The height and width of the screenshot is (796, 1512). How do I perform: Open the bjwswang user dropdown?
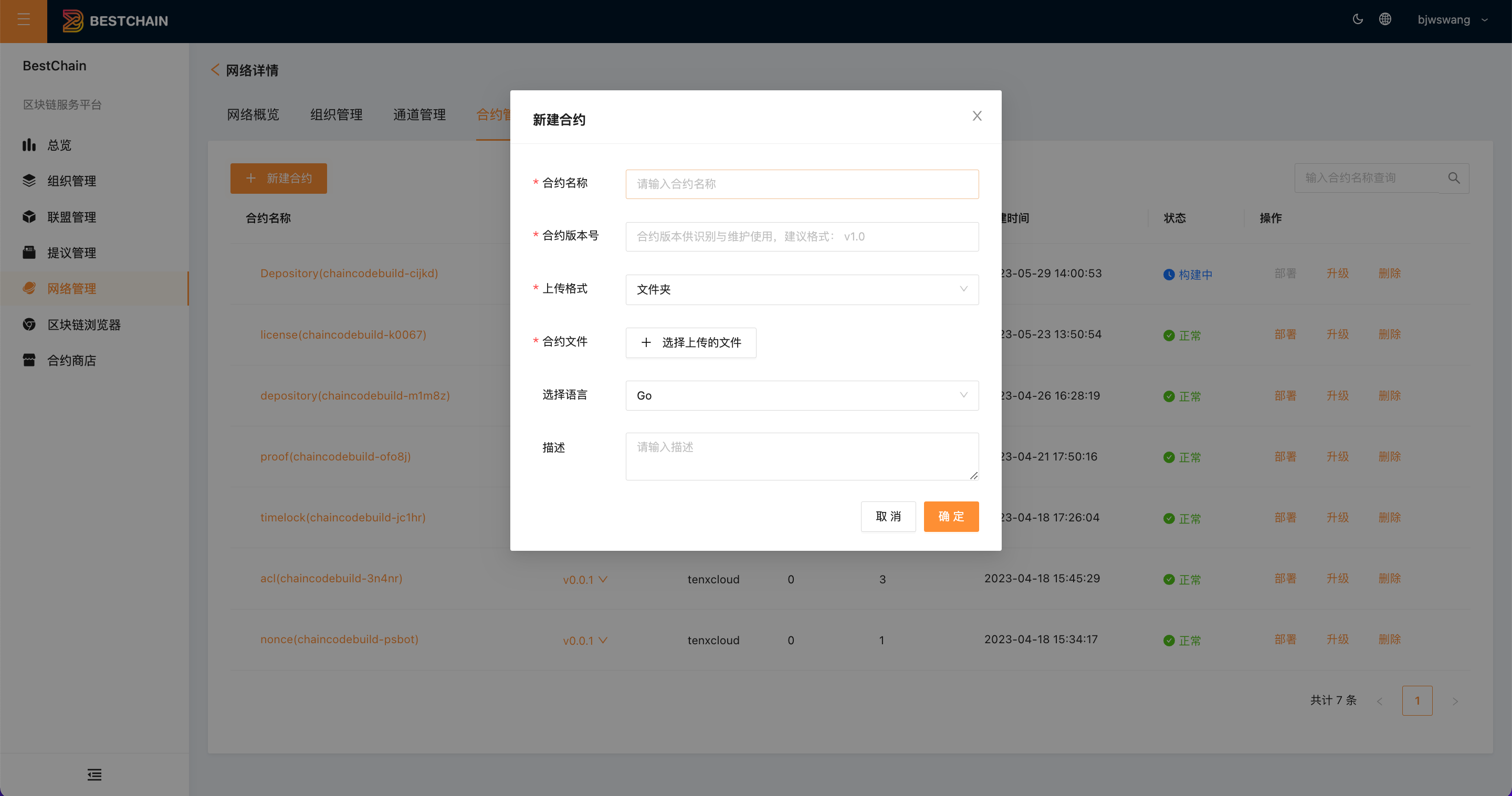tap(1453, 20)
